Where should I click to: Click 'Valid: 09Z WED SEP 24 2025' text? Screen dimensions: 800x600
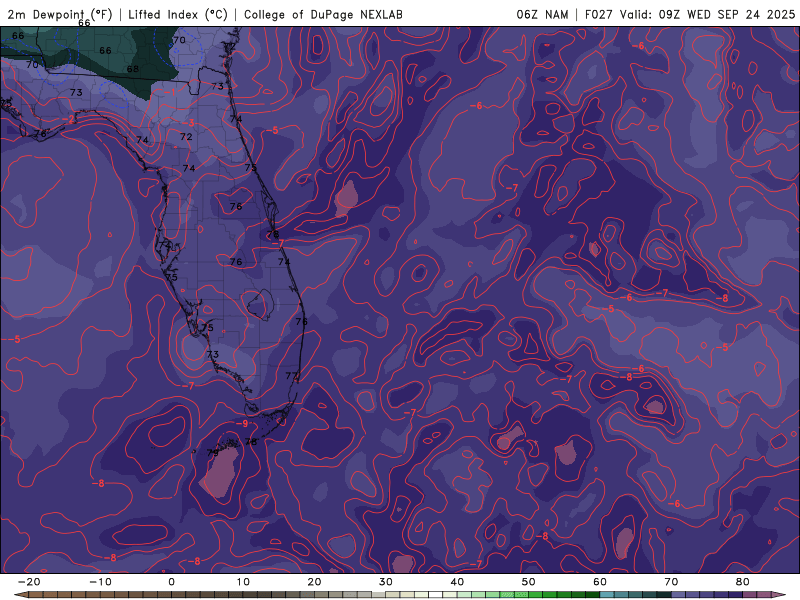[707, 14]
